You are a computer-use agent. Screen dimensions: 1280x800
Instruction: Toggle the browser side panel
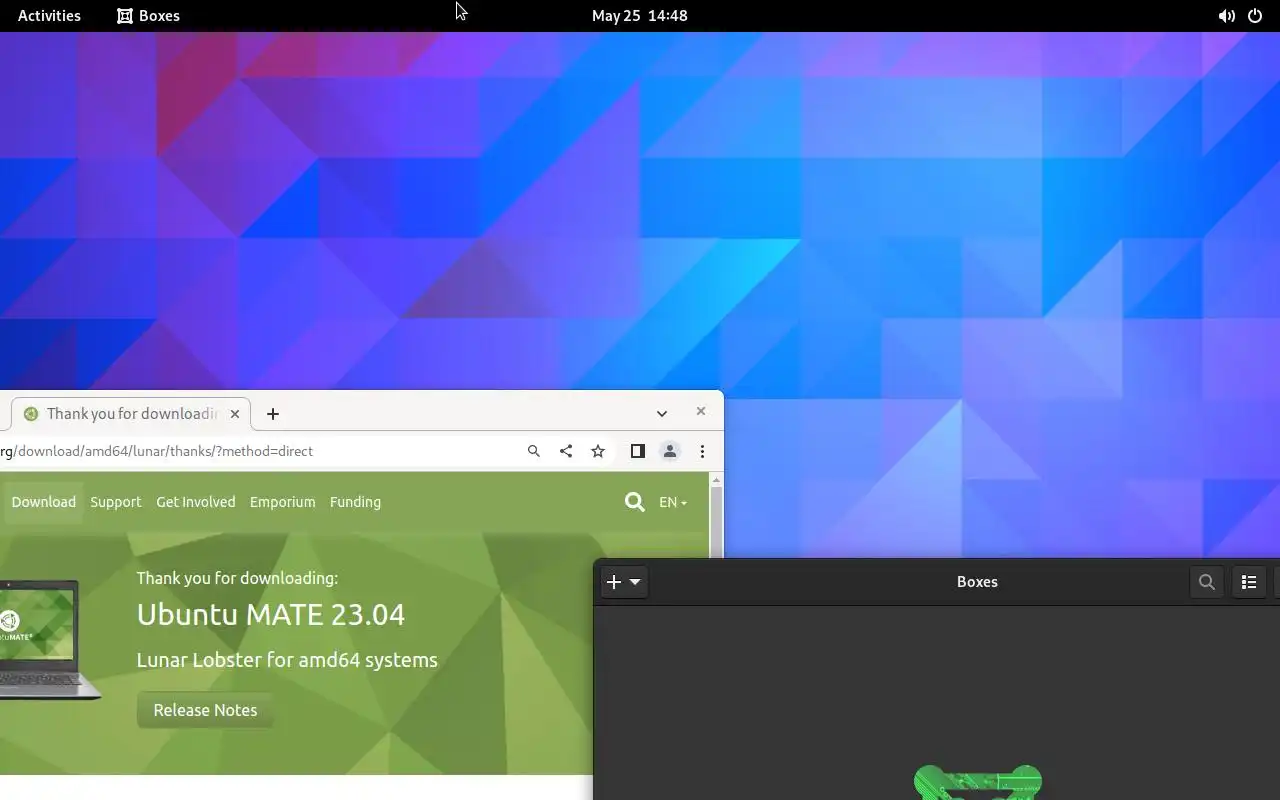click(638, 451)
